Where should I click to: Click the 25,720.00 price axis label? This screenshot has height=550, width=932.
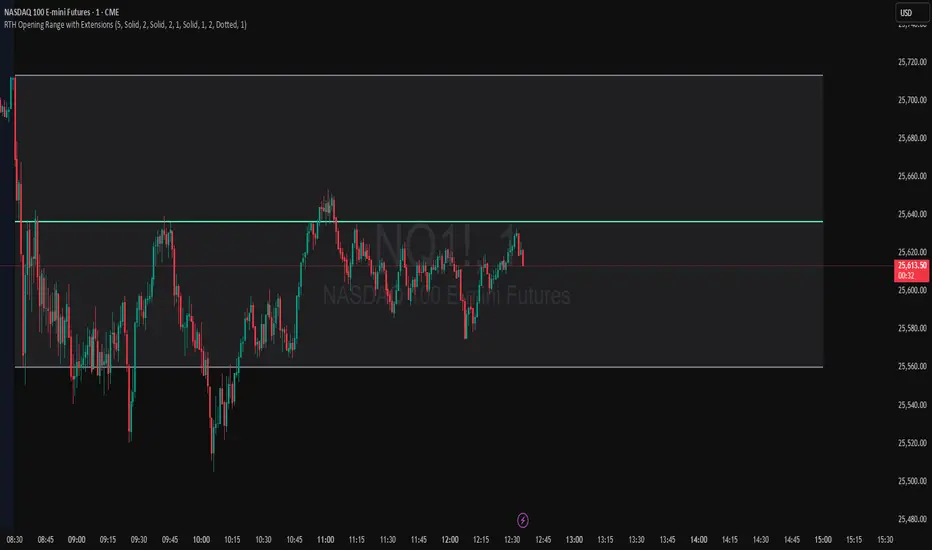(x=909, y=62)
